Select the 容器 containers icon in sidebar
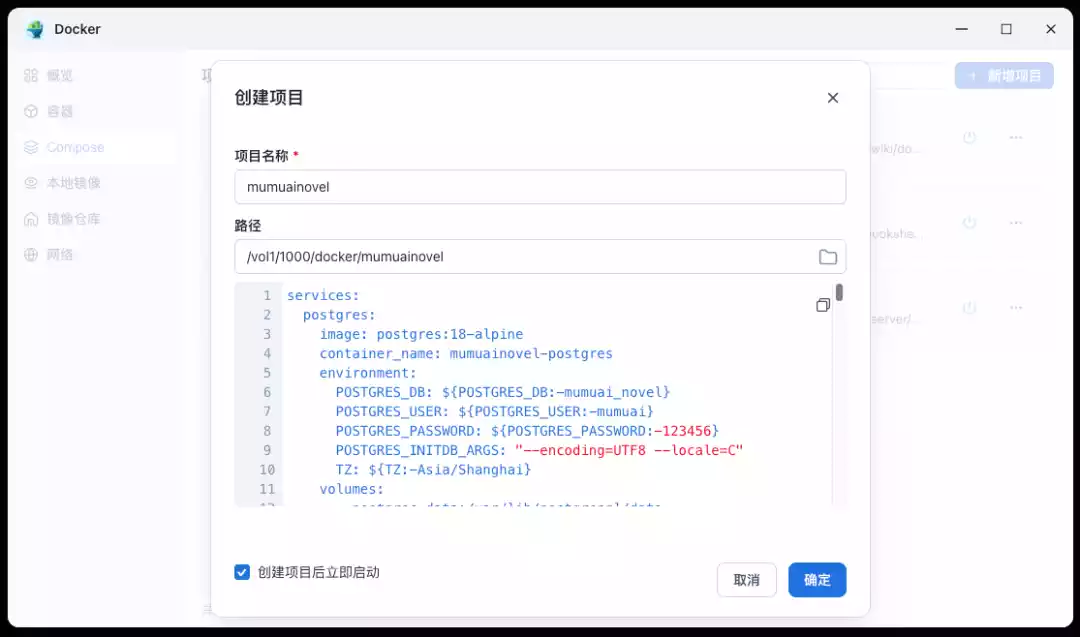The height and width of the screenshot is (637, 1080). pos(32,111)
